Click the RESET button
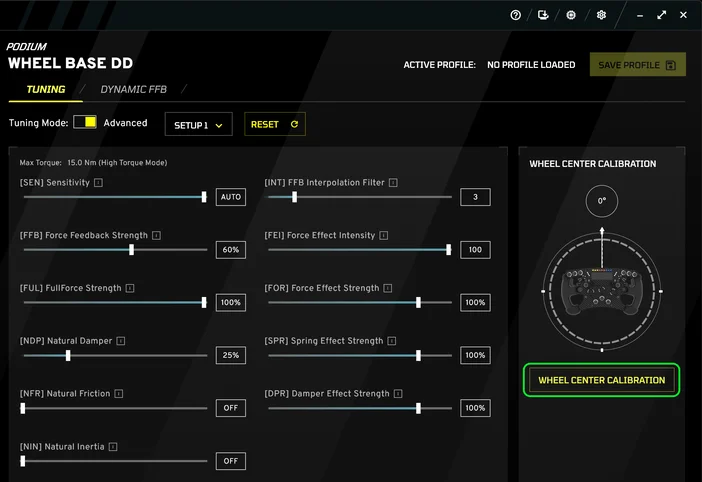 (275, 124)
